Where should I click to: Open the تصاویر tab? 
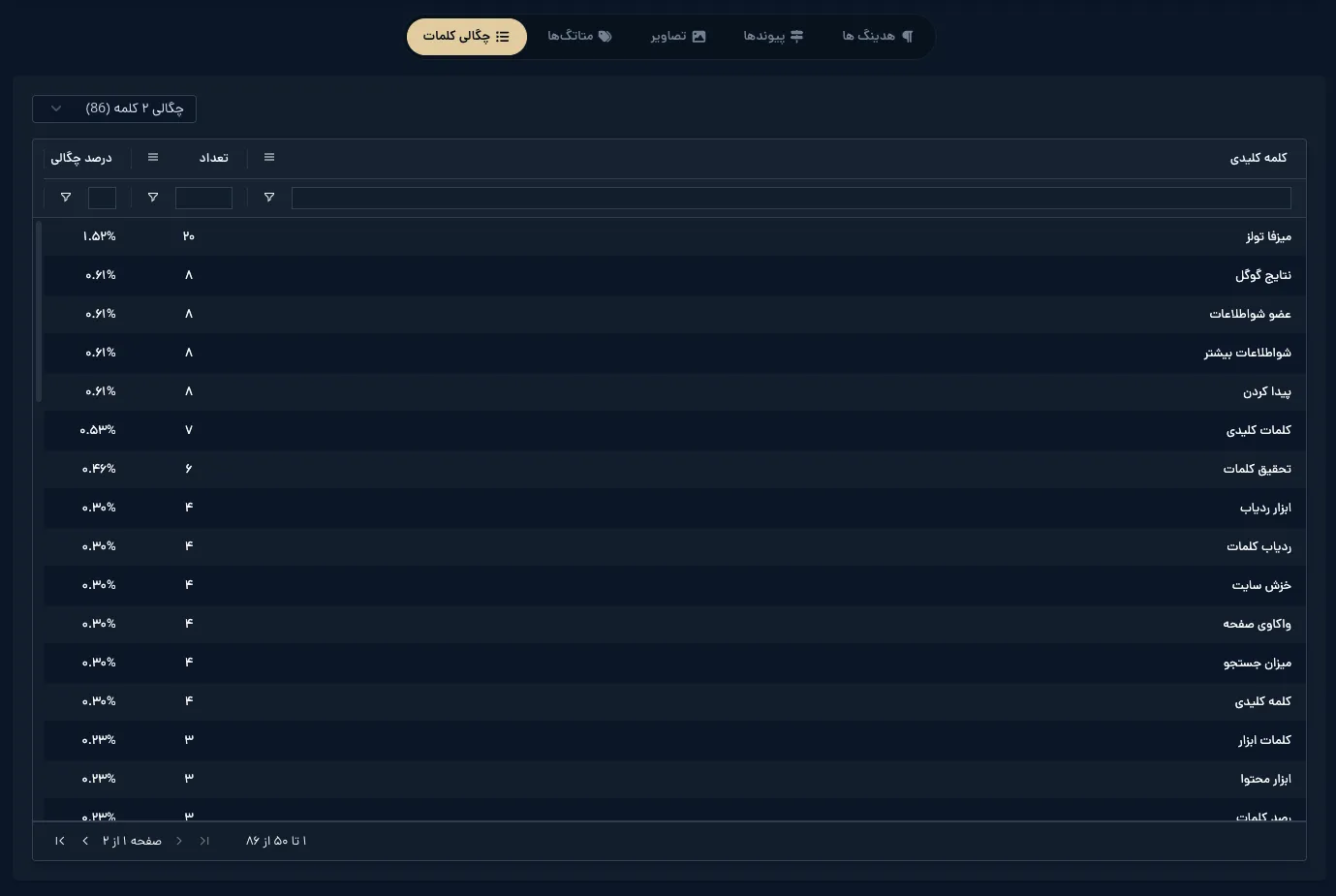677,37
